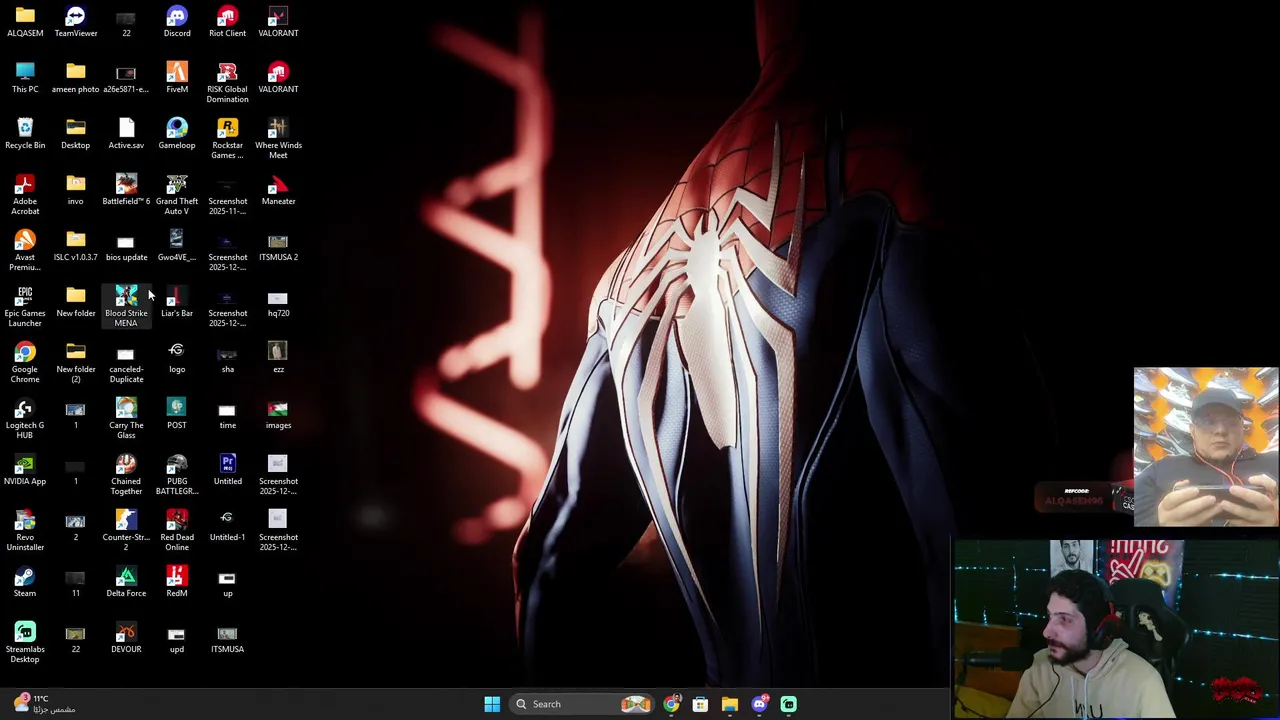Open Discord from the taskbar
Image resolution: width=1280 pixels, height=720 pixels.
pyautogui.click(x=759, y=704)
